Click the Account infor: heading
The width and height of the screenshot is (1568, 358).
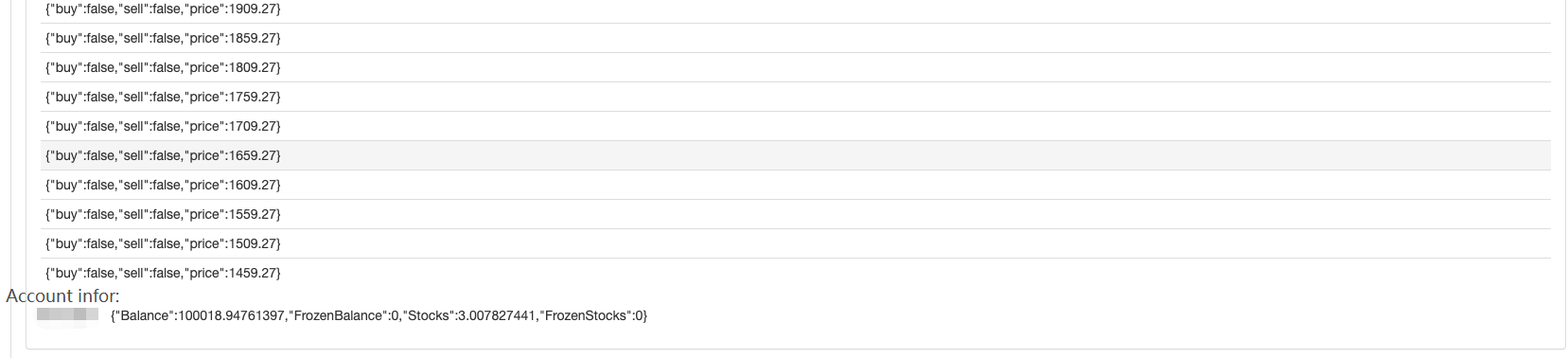62,296
